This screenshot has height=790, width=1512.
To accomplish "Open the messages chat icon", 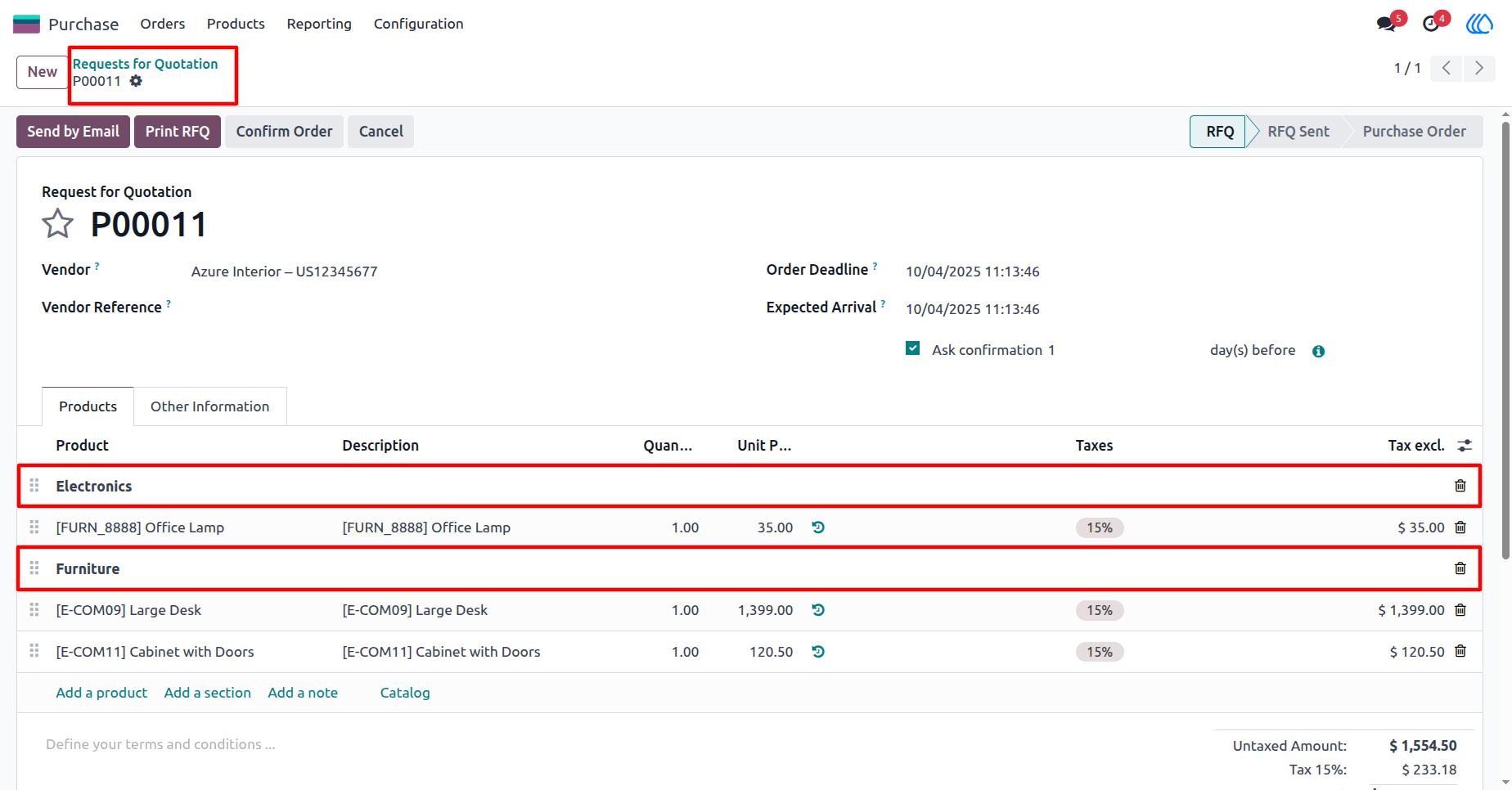I will tap(1386, 24).
